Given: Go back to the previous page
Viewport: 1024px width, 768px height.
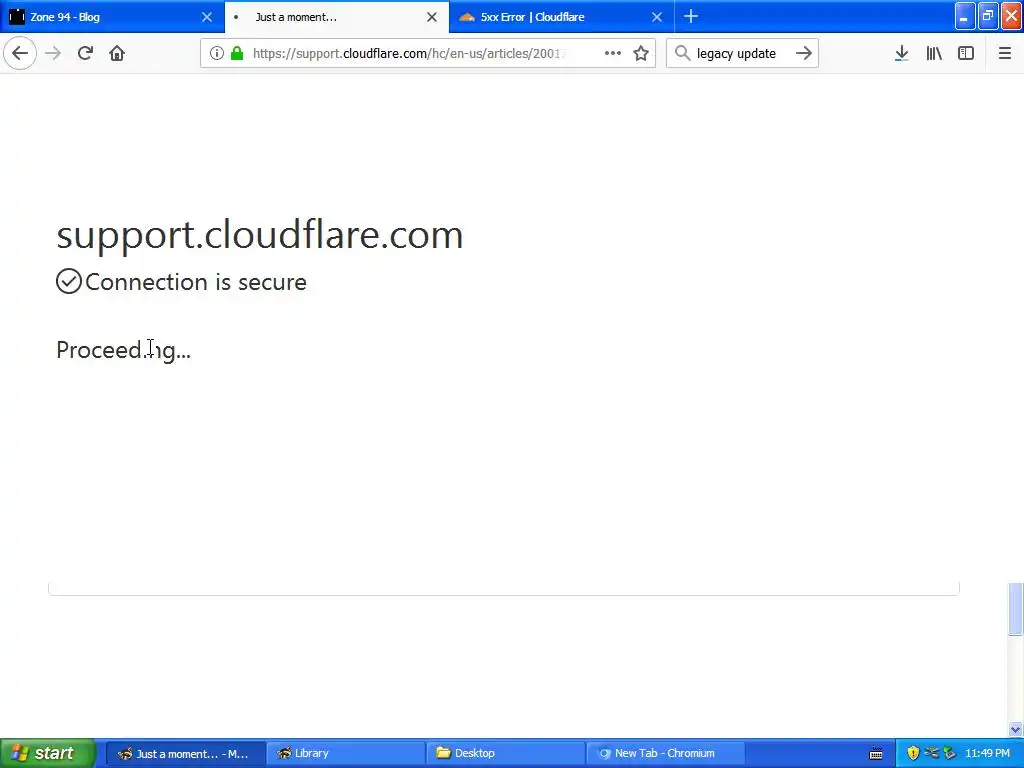Looking at the screenshot, I should [x=20, y=53].
